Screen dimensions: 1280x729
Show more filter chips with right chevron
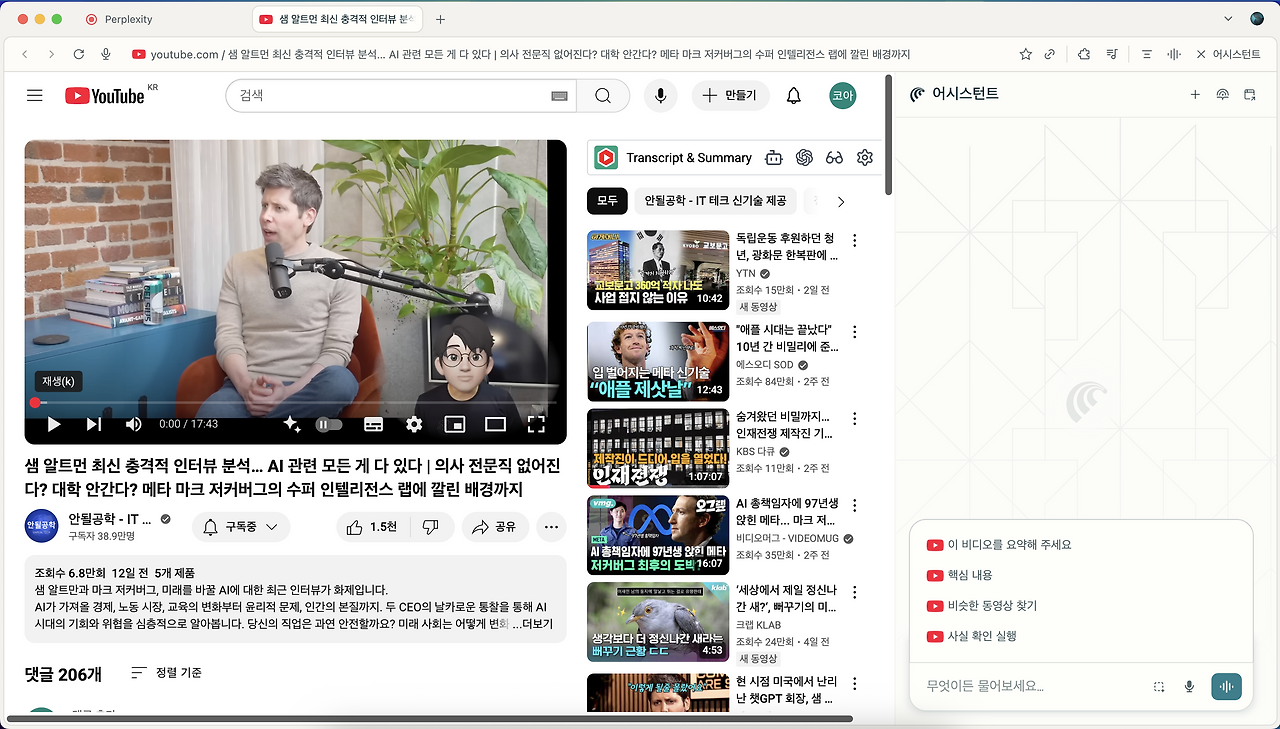841,201
